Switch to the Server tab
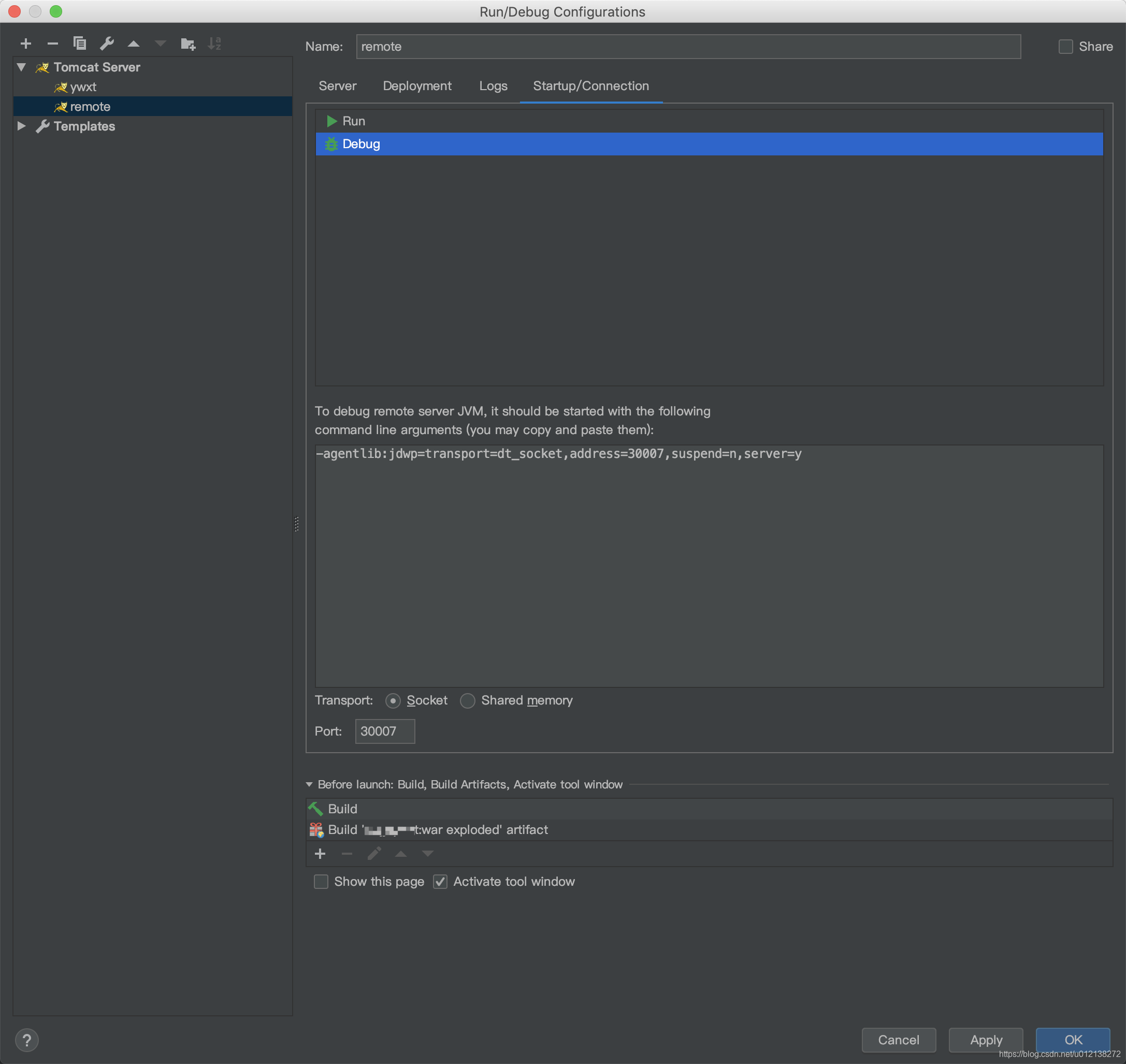This screenshot has width=1126, height=1064. (x=337, y=85)
